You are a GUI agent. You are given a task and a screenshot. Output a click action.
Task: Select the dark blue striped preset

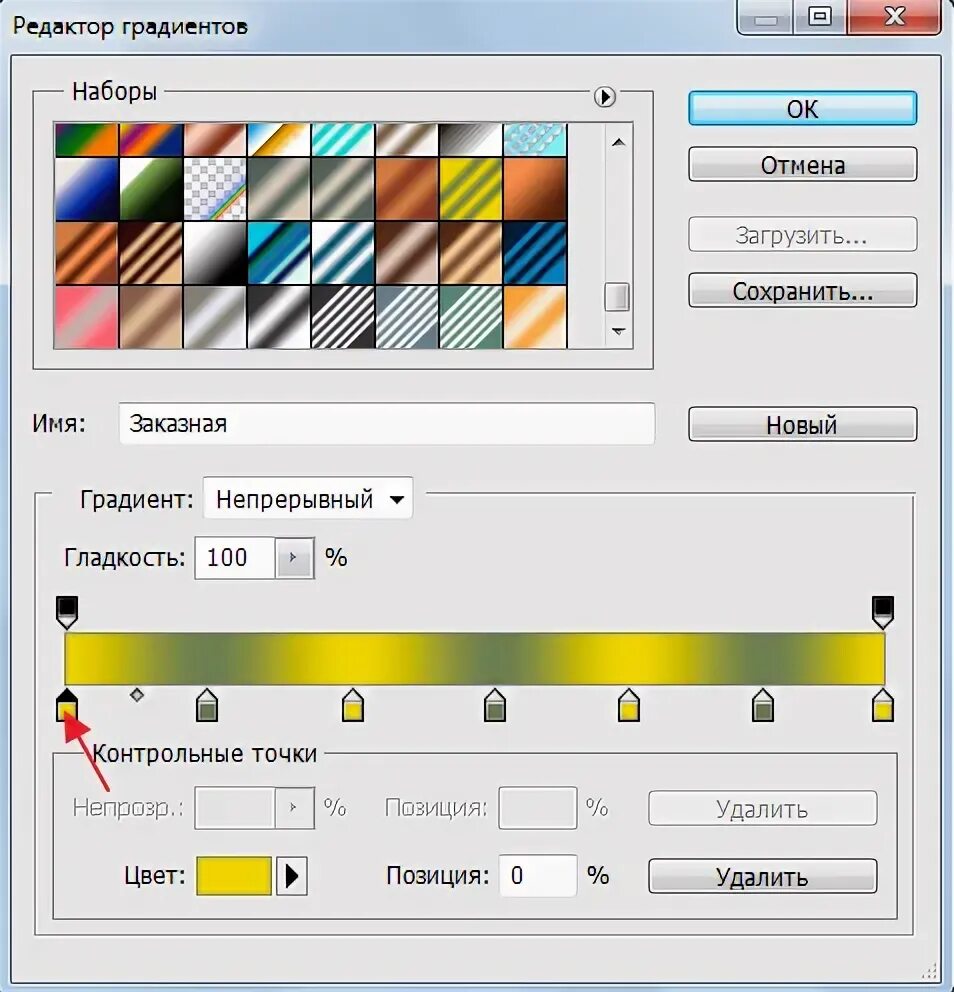(535, 253)
